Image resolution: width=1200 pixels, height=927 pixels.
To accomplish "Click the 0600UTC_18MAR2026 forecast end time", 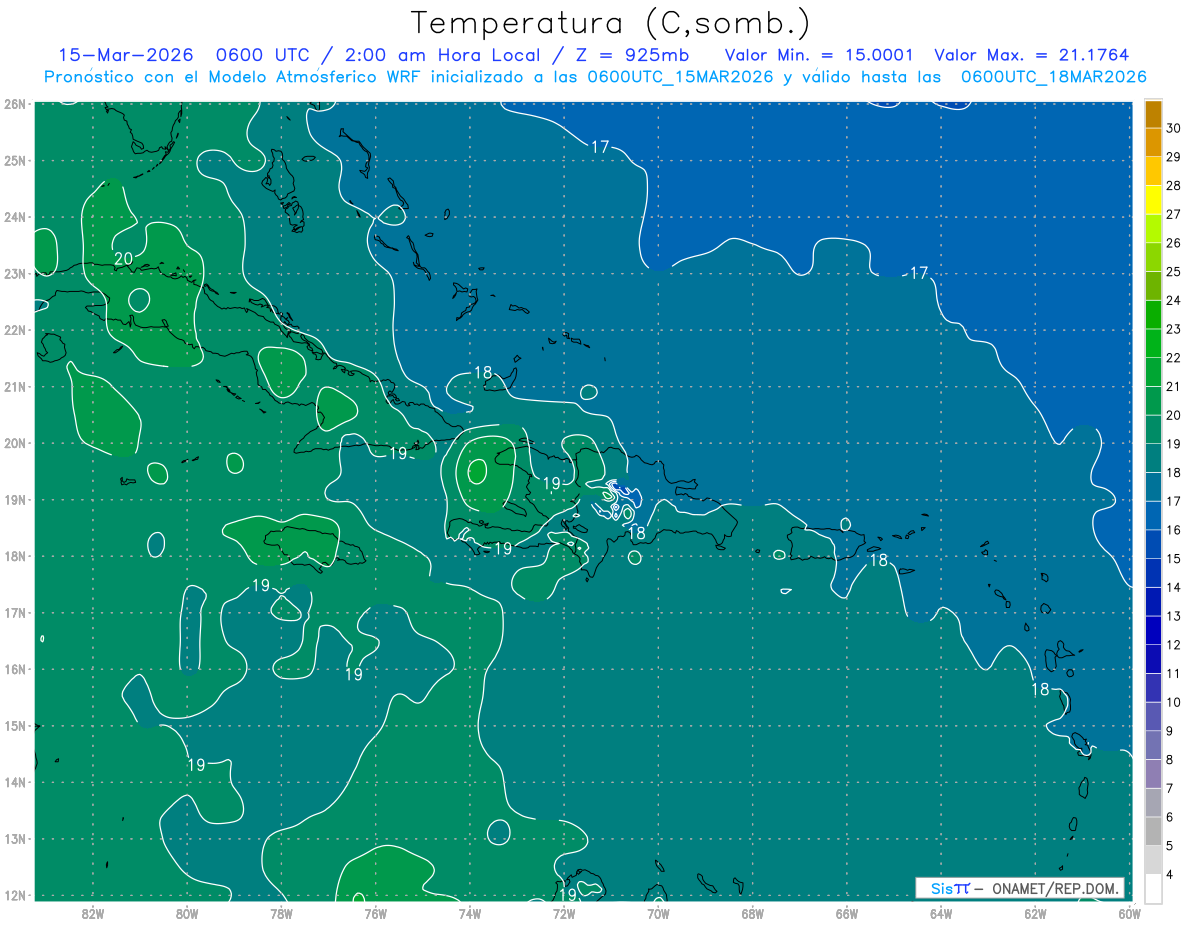I will (1053, 76).
